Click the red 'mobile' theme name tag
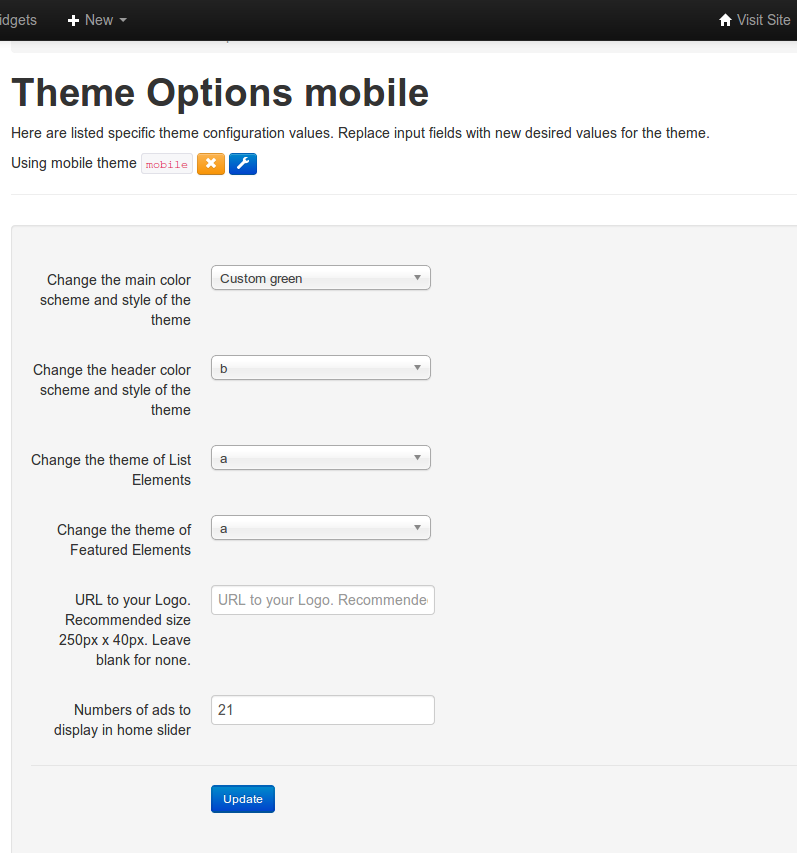 [x=167, y=165]
